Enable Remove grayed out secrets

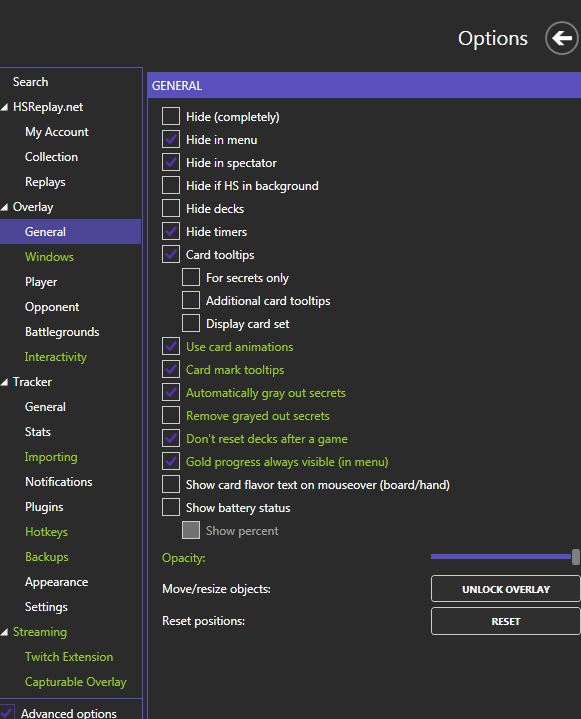click(171, 415)
